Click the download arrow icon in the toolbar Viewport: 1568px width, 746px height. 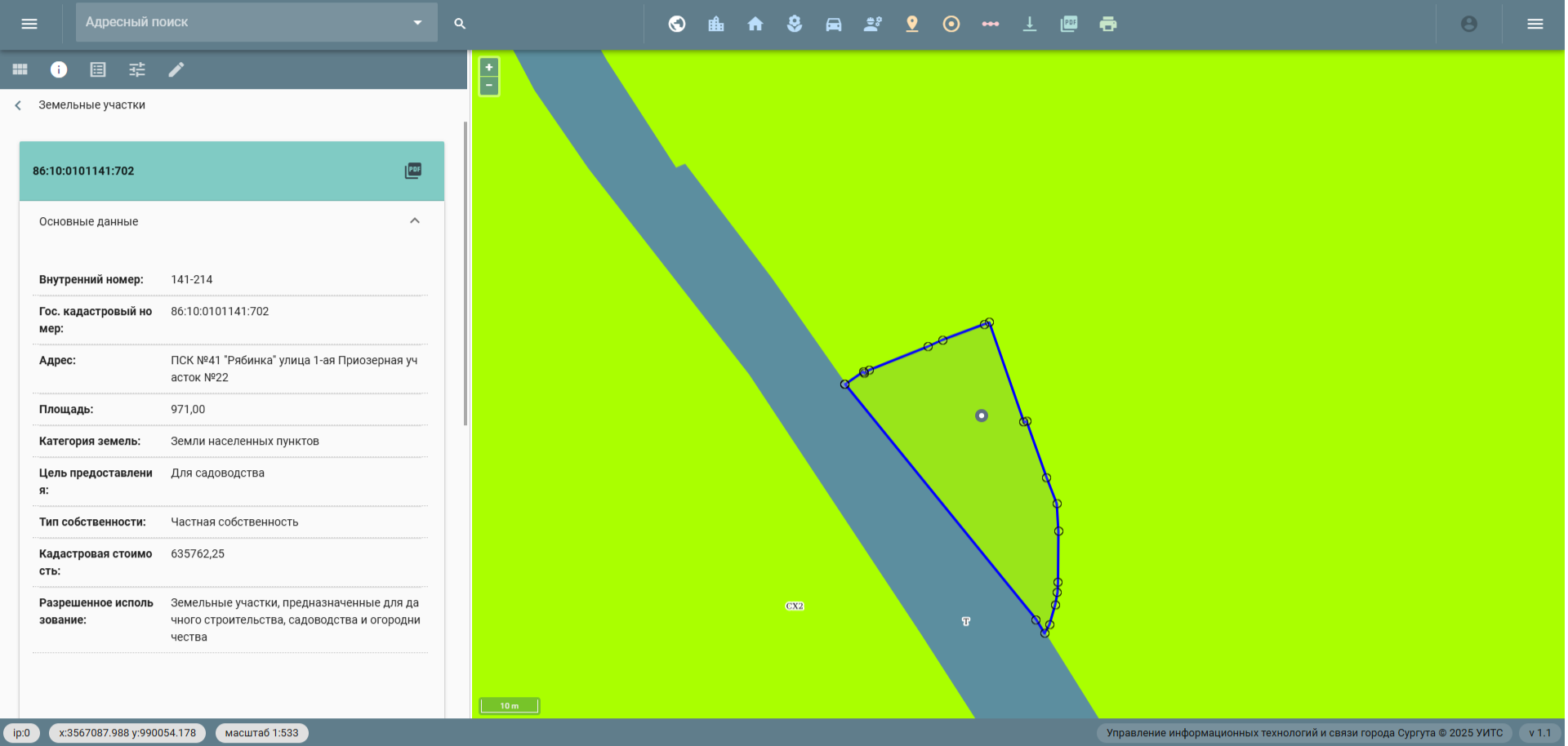[x=1030, y=24]
